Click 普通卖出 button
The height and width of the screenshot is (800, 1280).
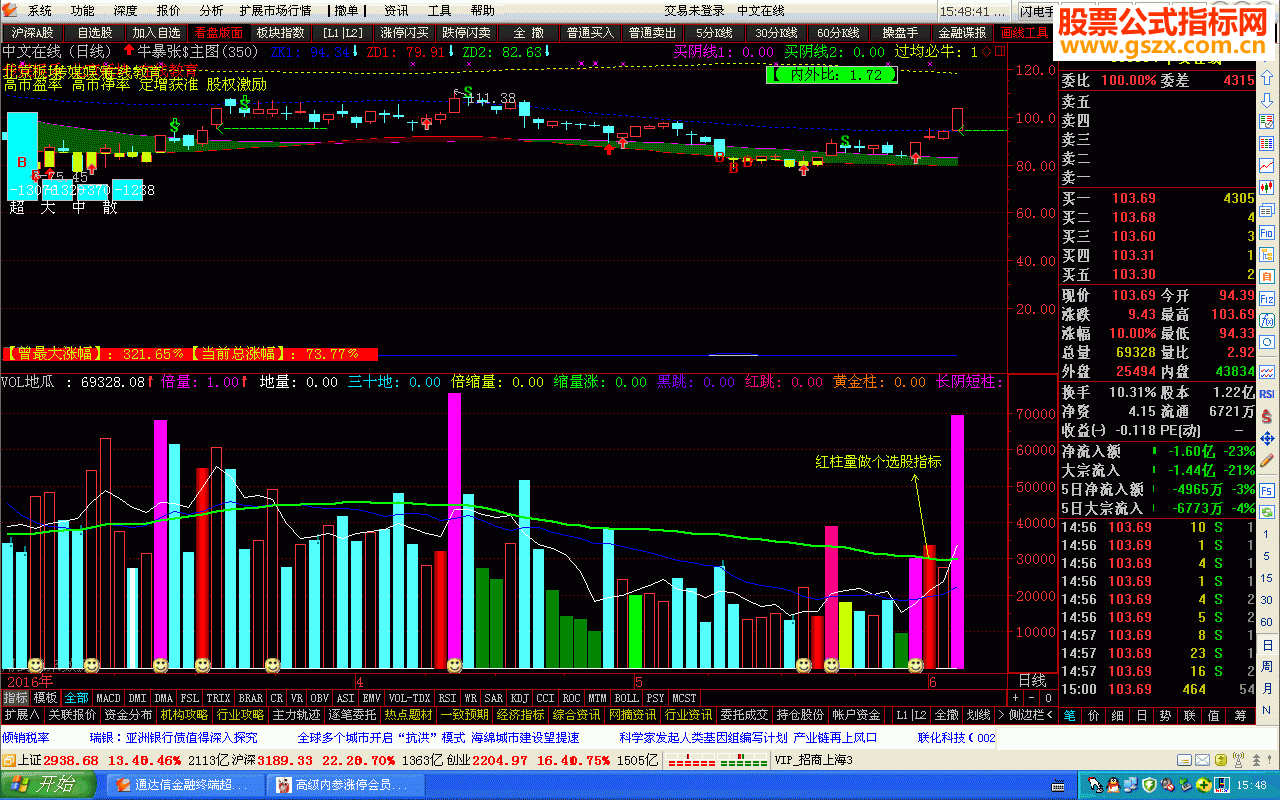point(652,32)
